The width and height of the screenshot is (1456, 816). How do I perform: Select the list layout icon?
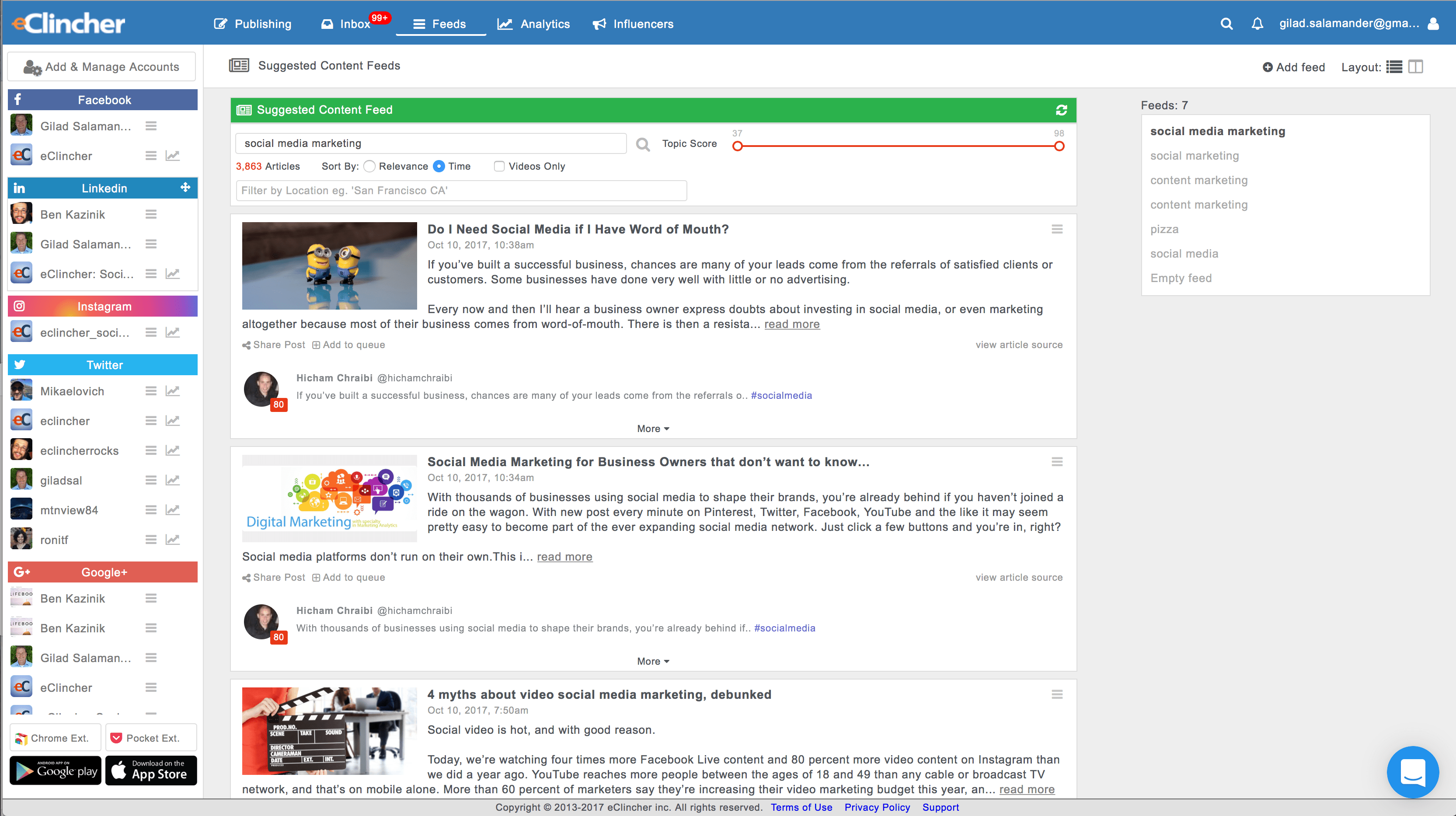coord(1394,67)
